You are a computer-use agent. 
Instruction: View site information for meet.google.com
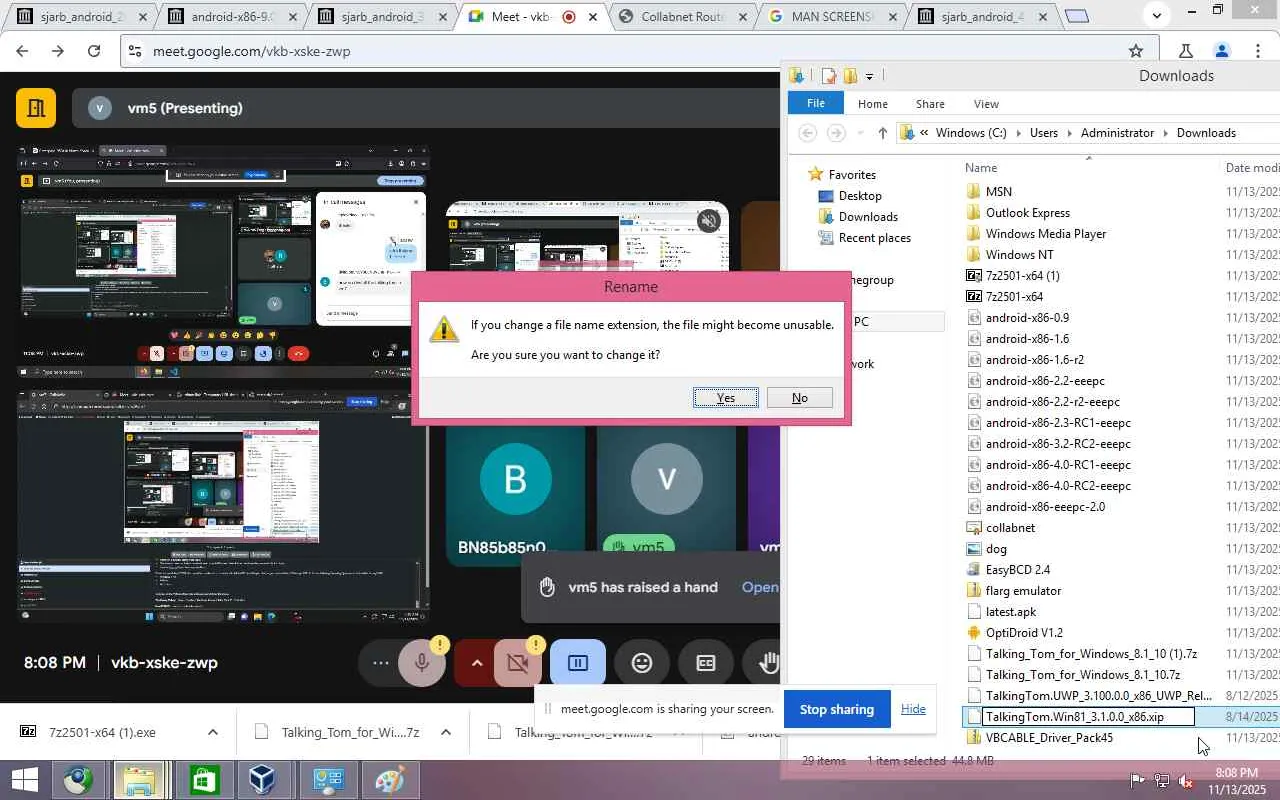pyautogui.click(x=134, y=51)
